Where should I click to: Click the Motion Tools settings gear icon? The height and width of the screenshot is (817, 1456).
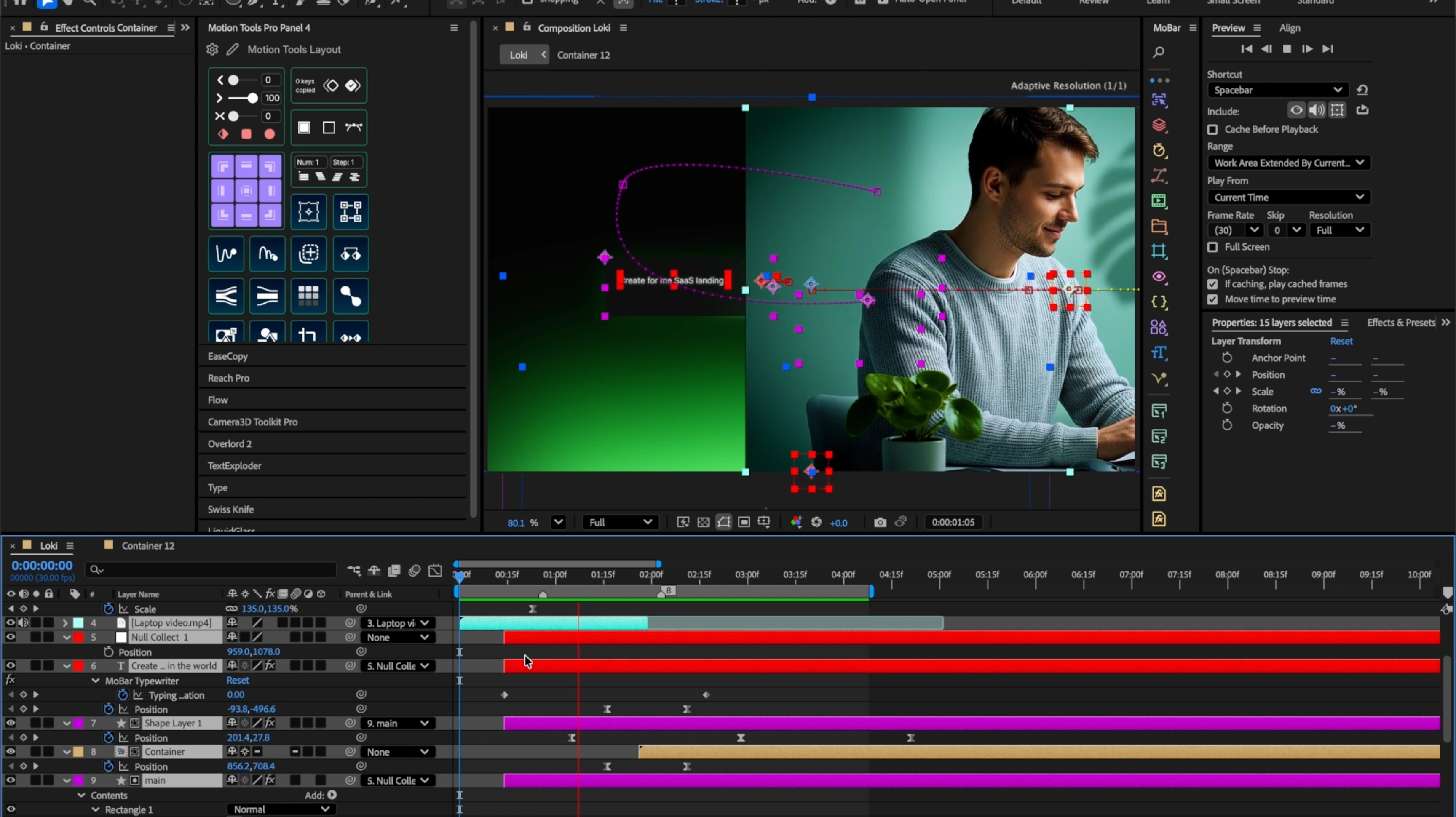coord(212,49)
